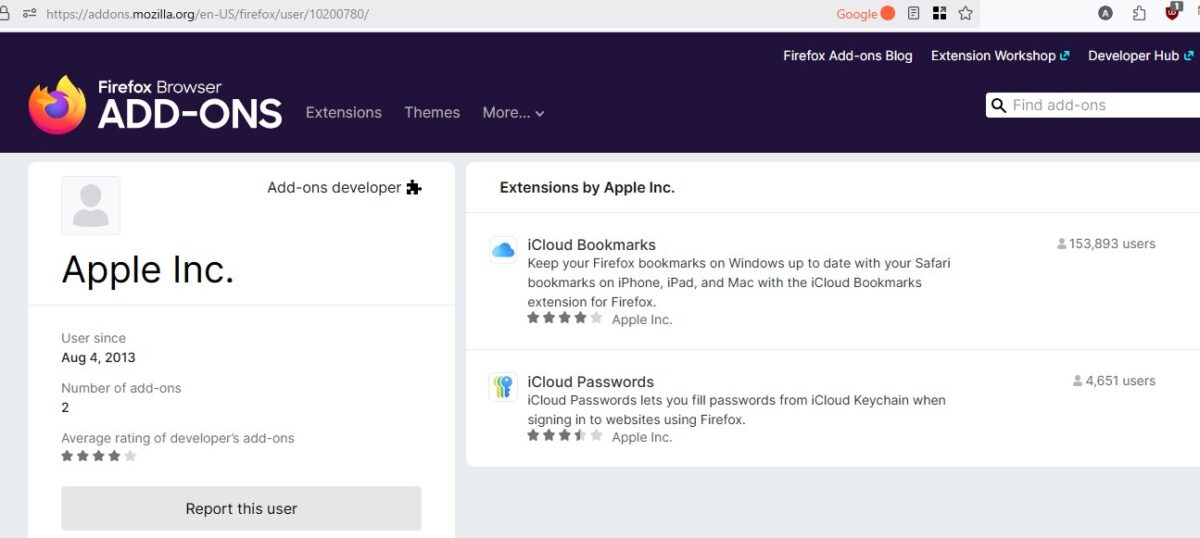The image size is (1200, 538).
Task: Click the uBlock Origin shield icon
Action: point(1173,13)
